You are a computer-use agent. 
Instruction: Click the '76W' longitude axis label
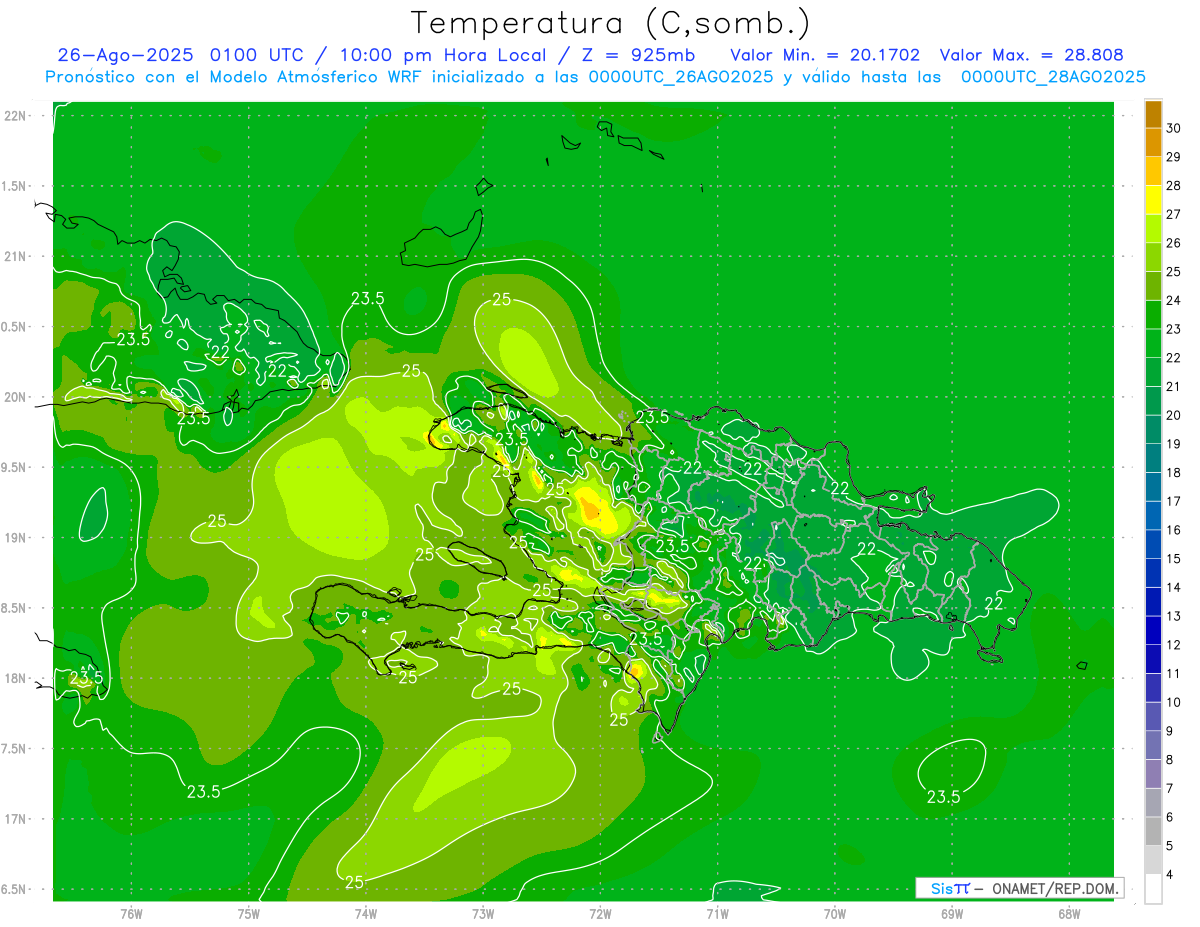131,914
